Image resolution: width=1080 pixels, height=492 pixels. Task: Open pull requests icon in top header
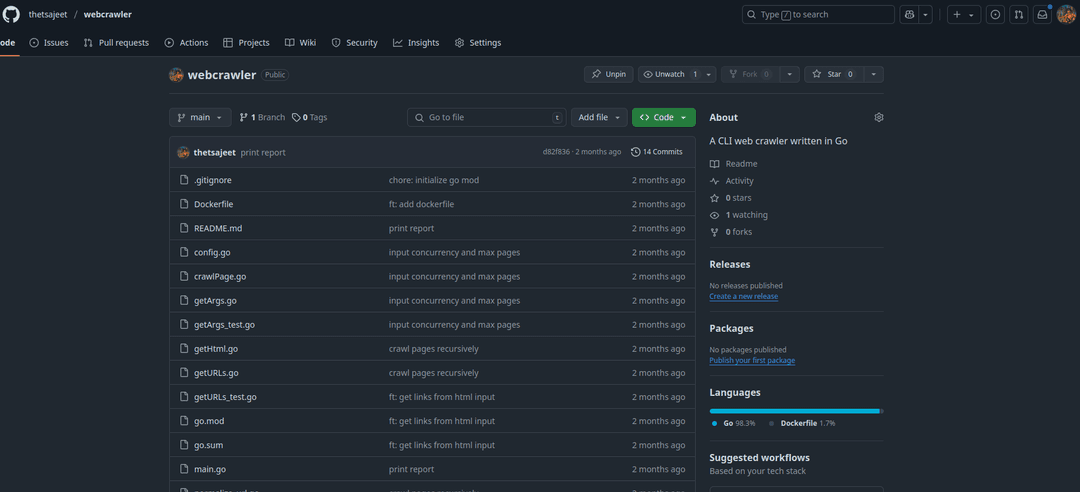(x=1018, y=15)
